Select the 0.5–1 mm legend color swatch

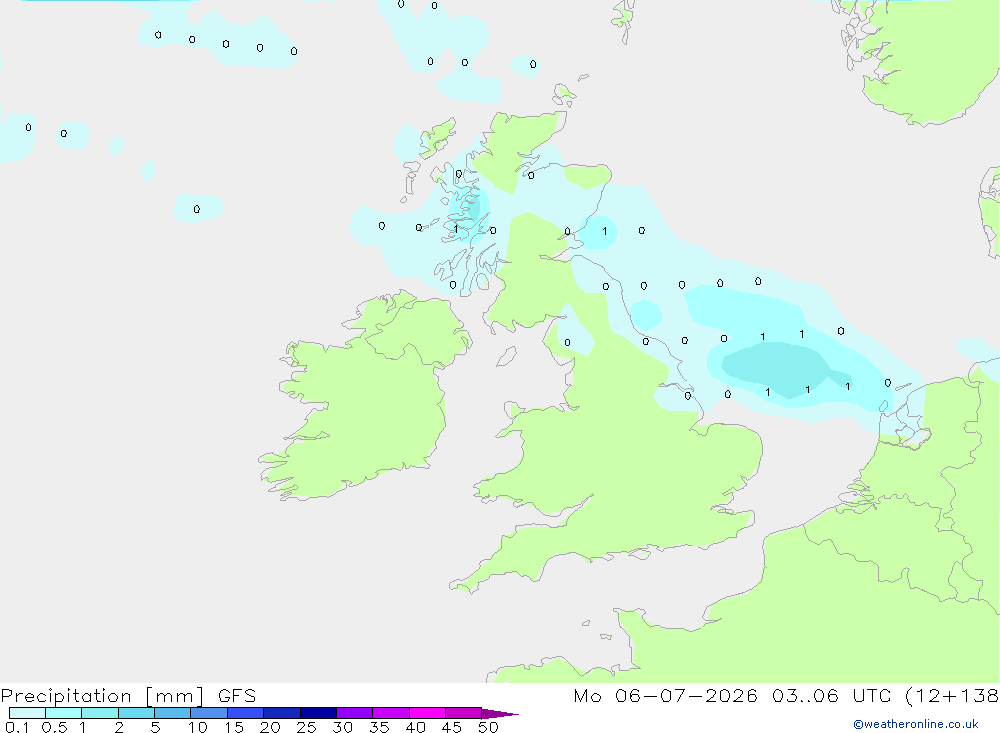click(63, 713)
